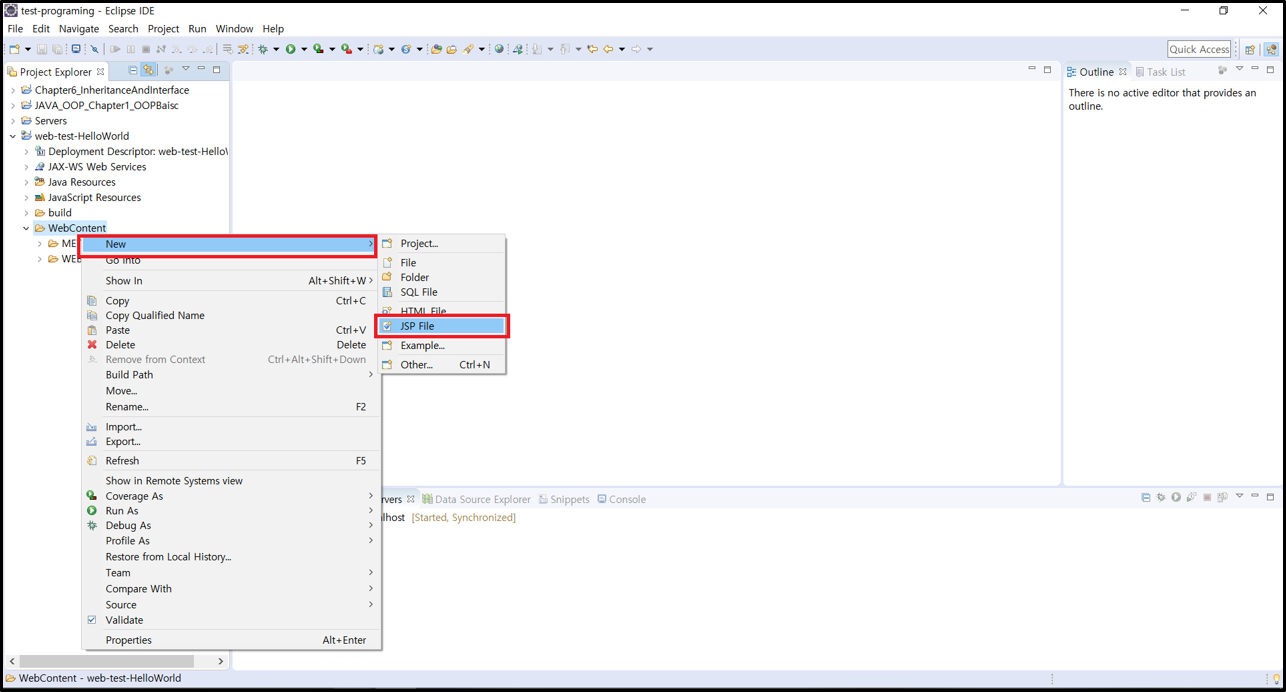This screenshot has width=1286, height=692.
Task: Click Delete in context menu
Action: coord(230,345)
